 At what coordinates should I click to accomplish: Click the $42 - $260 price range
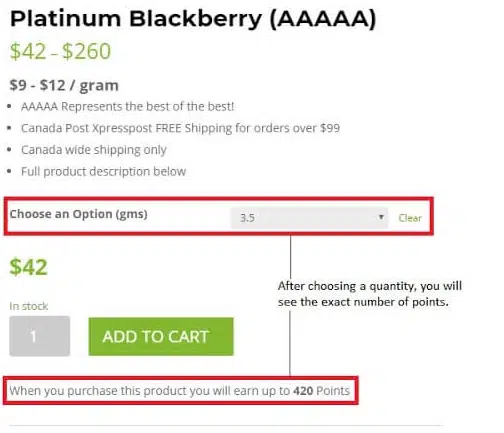tap(60, 51)
